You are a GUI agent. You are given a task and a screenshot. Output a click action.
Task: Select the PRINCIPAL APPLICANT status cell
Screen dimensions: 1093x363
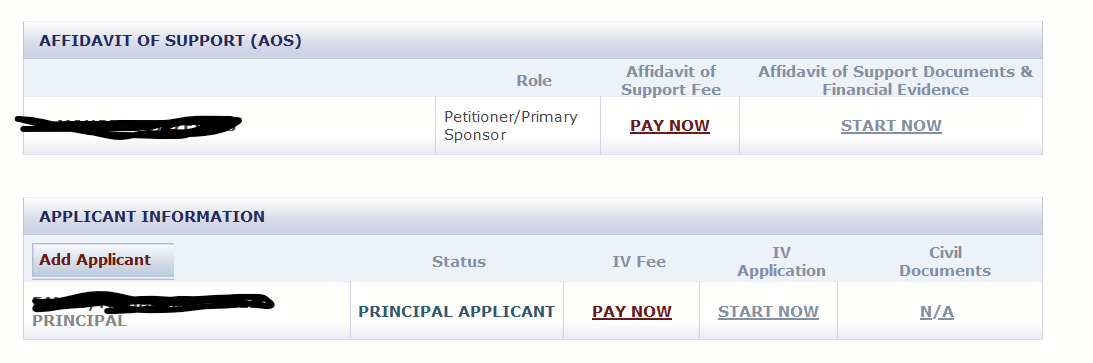457,311
